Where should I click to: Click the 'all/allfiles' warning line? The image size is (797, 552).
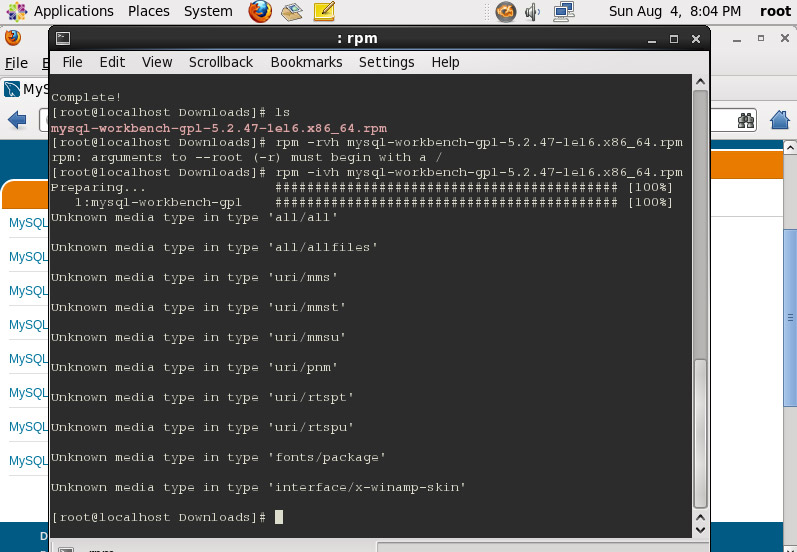point(214,248)
